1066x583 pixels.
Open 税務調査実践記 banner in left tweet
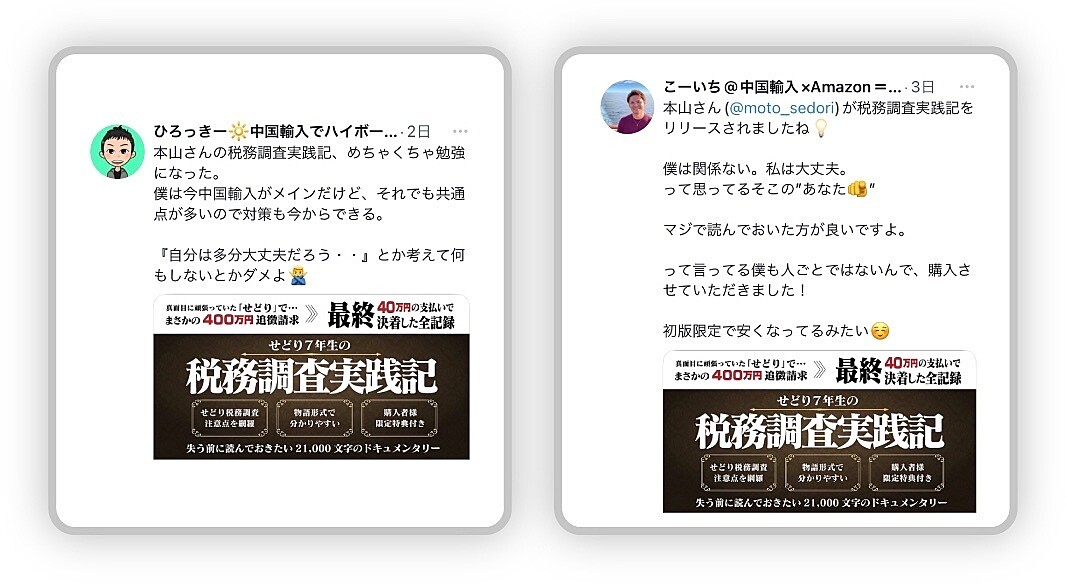pyautogui.click(x=311, y=376)
